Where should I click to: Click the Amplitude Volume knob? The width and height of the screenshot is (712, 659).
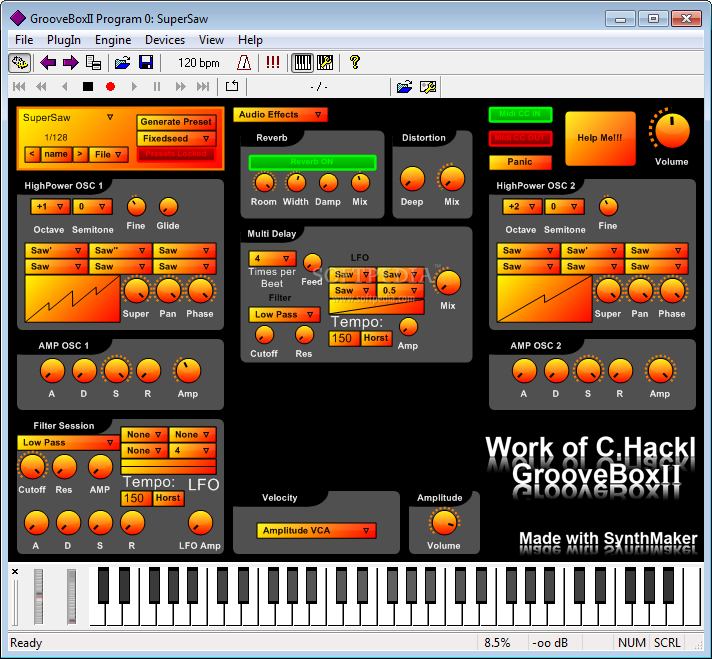click(444, 522)
